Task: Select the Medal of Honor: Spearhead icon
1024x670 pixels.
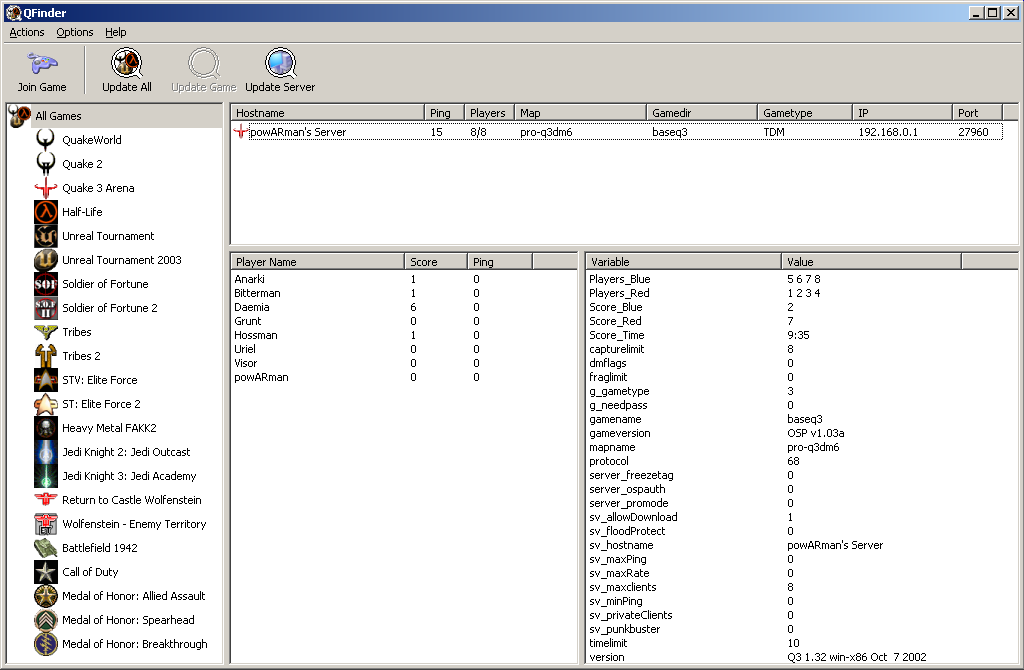Action: click(46, 620)
